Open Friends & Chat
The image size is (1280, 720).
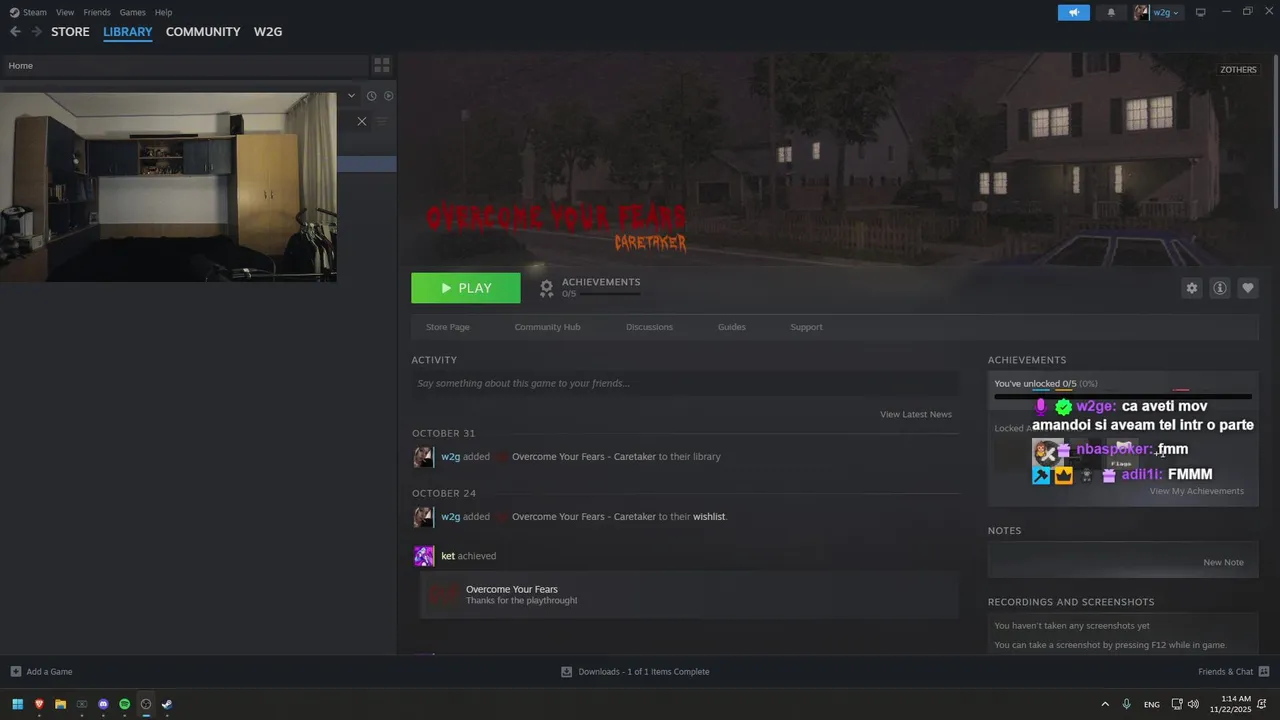click(1233, 672)
